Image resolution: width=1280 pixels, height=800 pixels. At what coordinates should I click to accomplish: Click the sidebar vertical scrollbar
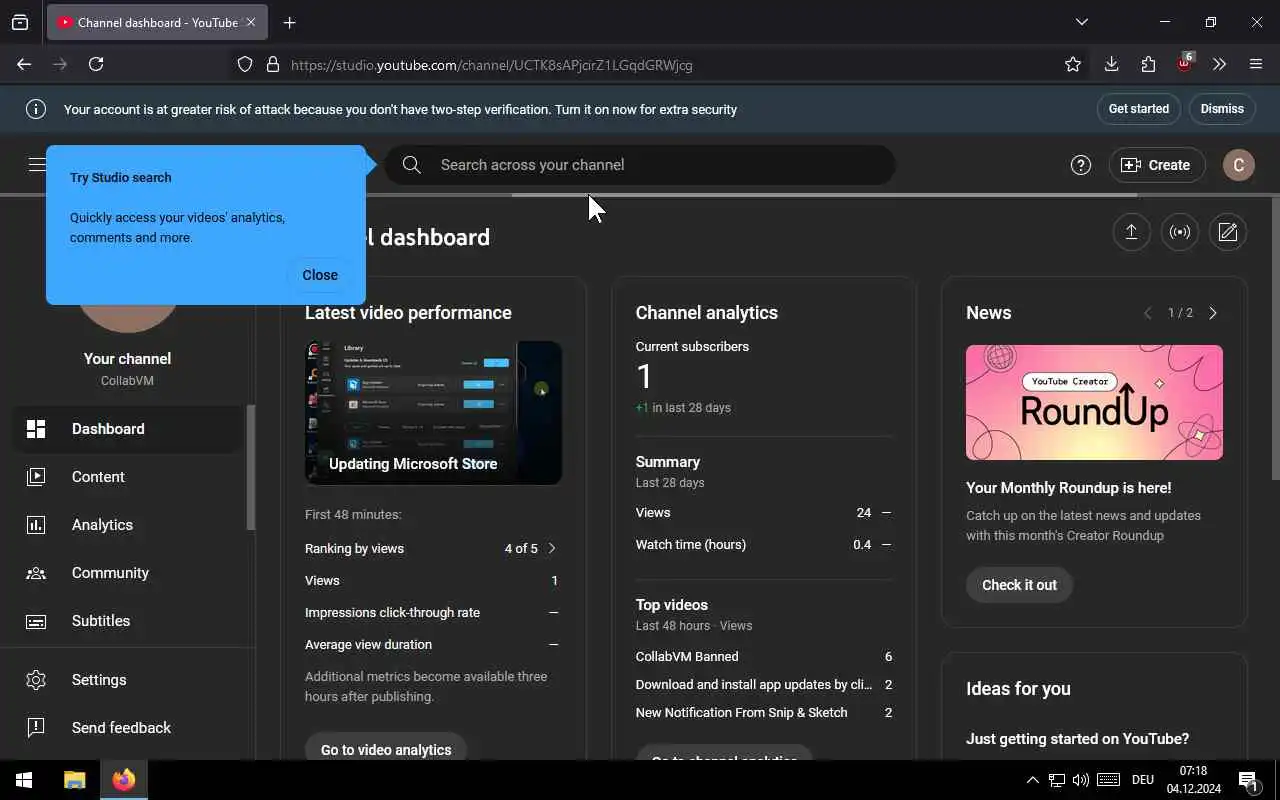[251, 468]
